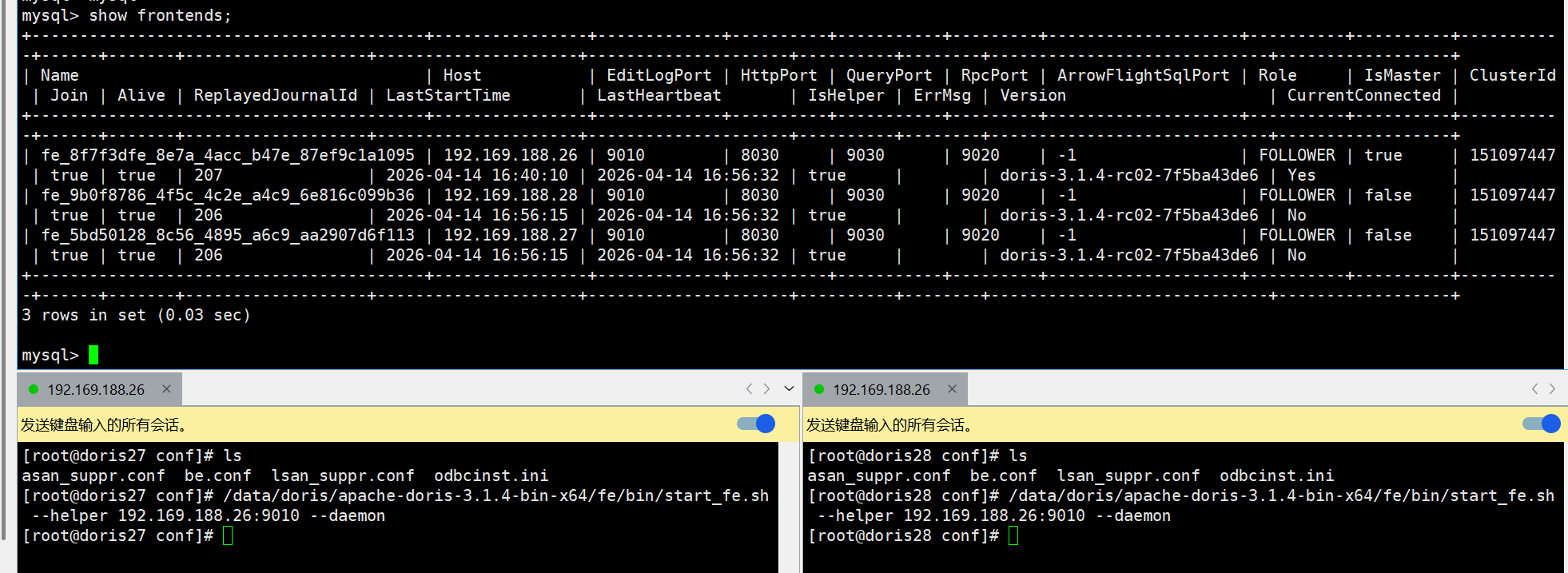Toggle send-keyboard-input switch in doris28 pane
Screen dimensions: 1568x573
1542,424
